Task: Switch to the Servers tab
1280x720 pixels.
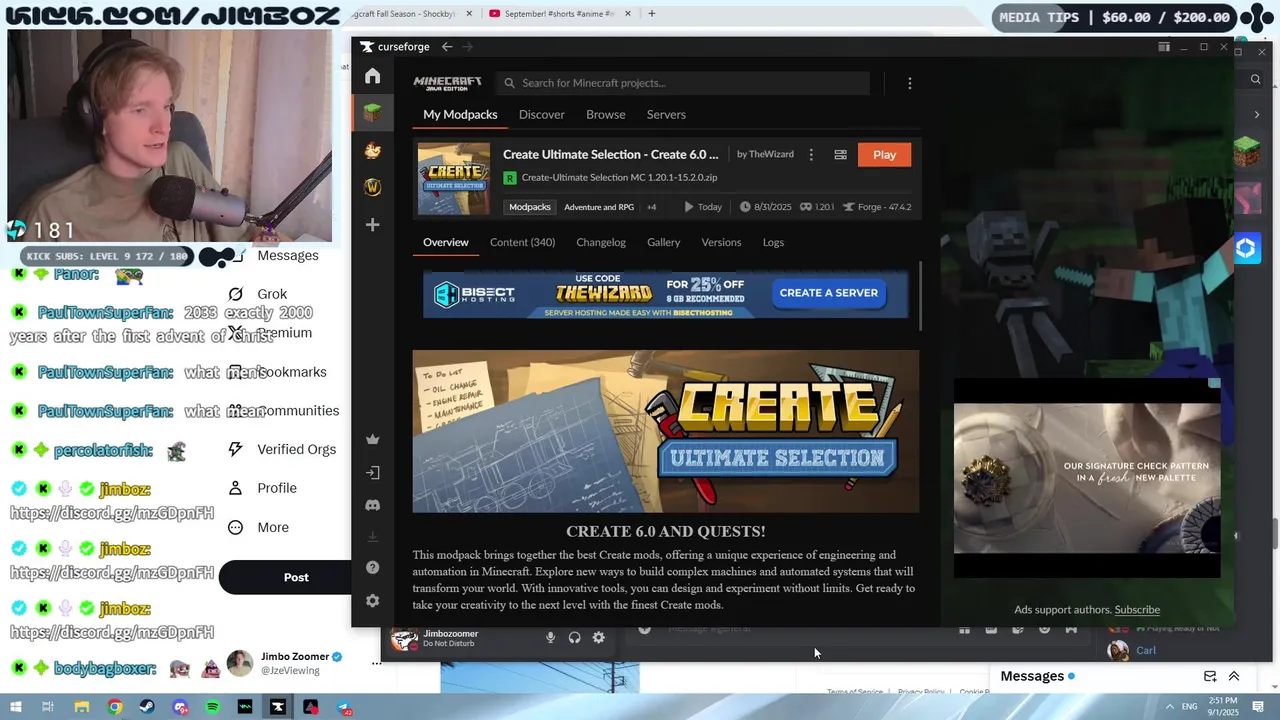Action: [x=666, y=114]
